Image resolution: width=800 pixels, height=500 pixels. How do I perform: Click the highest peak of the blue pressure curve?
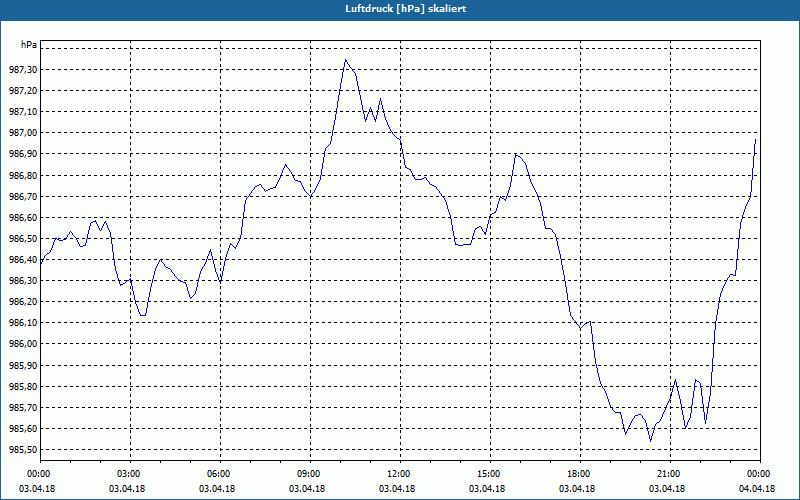[x=345, y=60]
